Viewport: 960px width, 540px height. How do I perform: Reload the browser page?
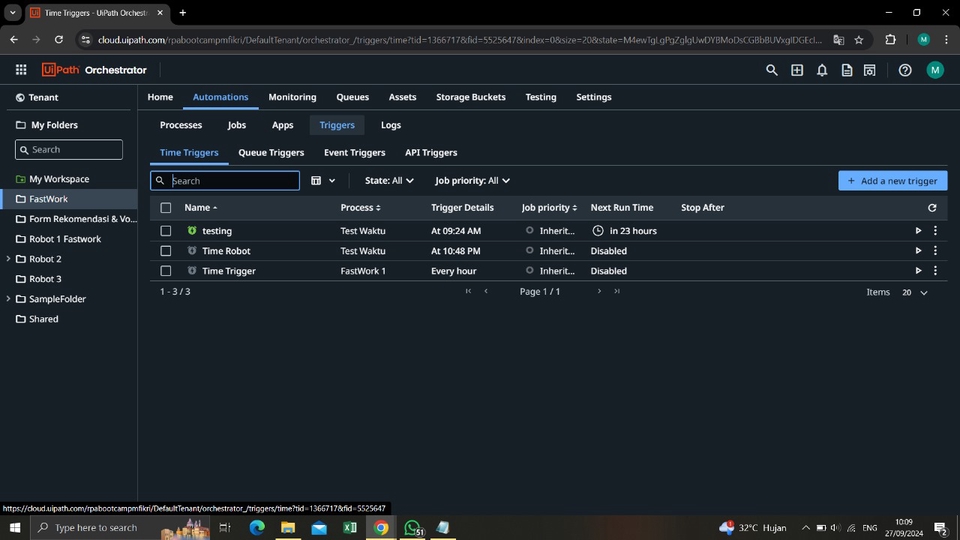coord(59,40)
